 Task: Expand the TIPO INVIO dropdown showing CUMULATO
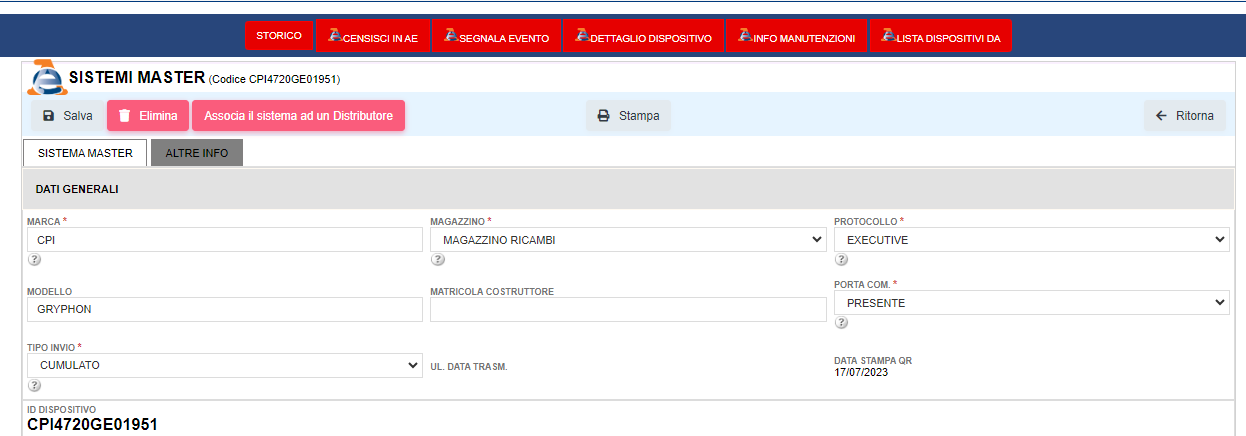pyautogui.click(x=225, y=366)
